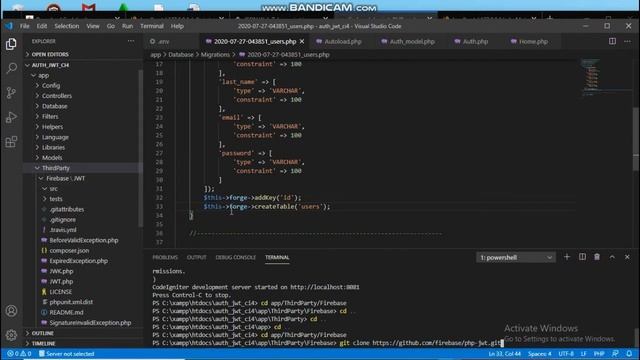
Task: Close the terminal panel
Action: [627, 257]
